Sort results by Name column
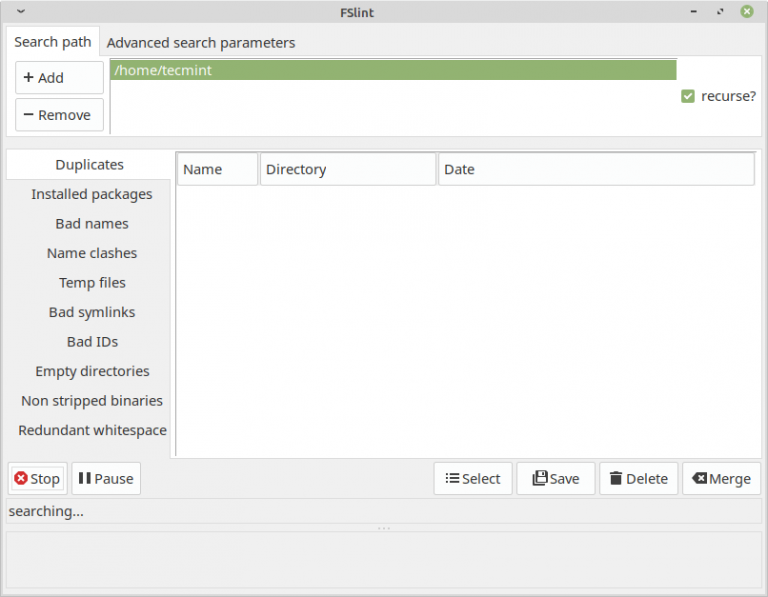 (x=217, y=169)
